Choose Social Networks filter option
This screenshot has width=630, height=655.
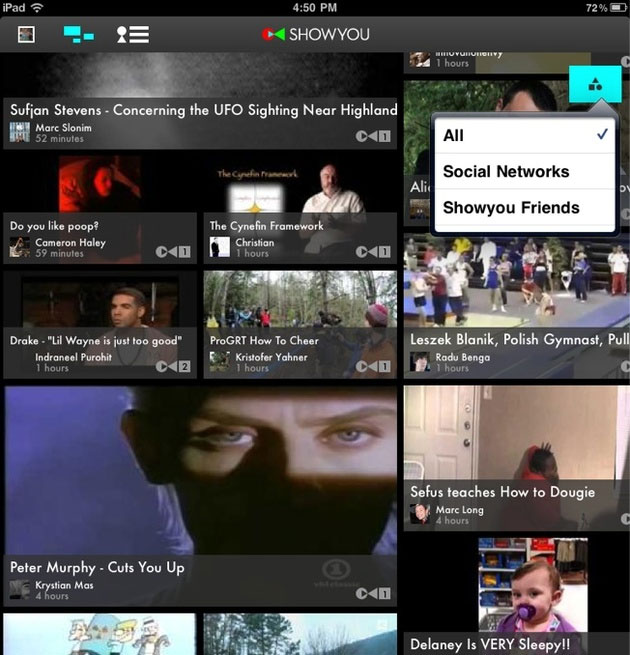(x=525, y=171)
